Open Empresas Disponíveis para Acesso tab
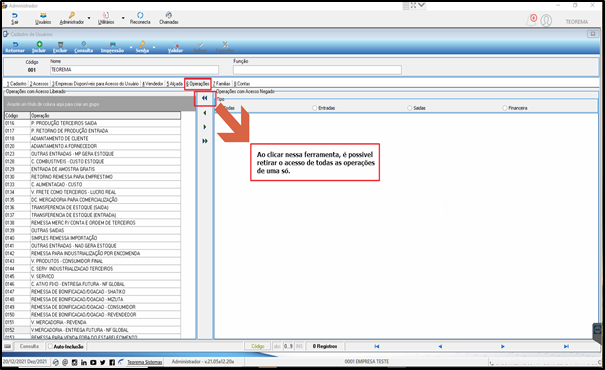The height and width of the screenshot is (370, 605). (95, 83)
